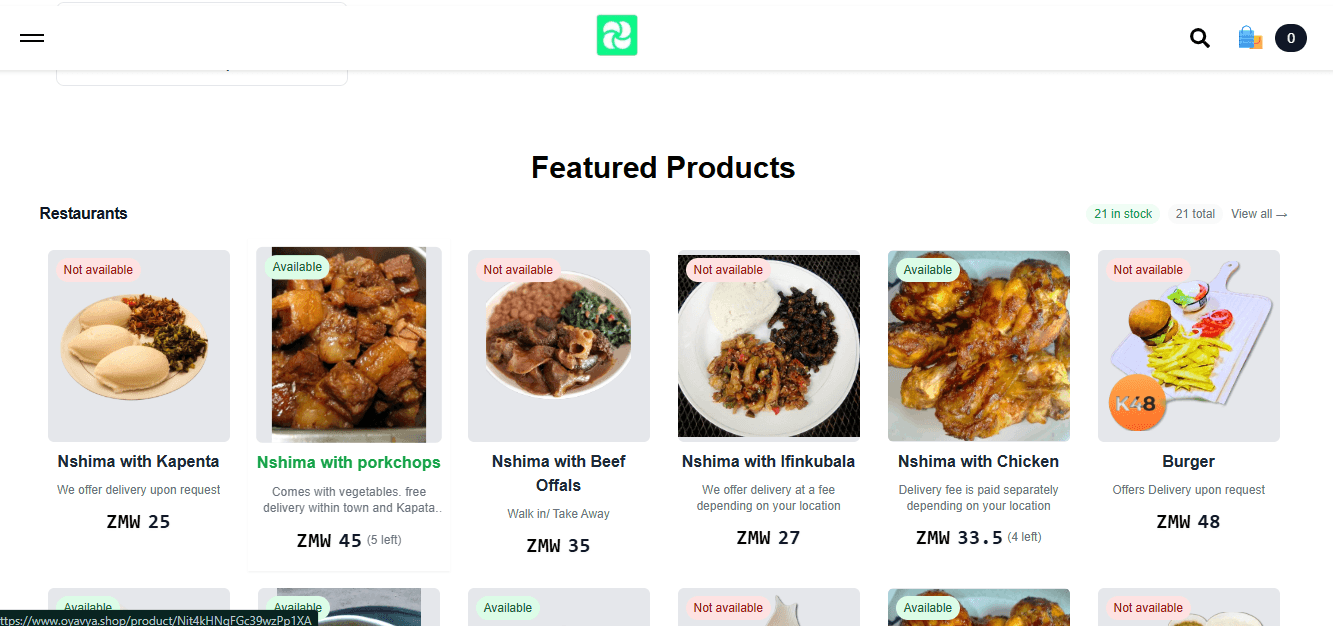Click the green Oyavya logo
The width and height of the screenshot is (1333, 626).
pyautogui.click(x=617, y=35)
